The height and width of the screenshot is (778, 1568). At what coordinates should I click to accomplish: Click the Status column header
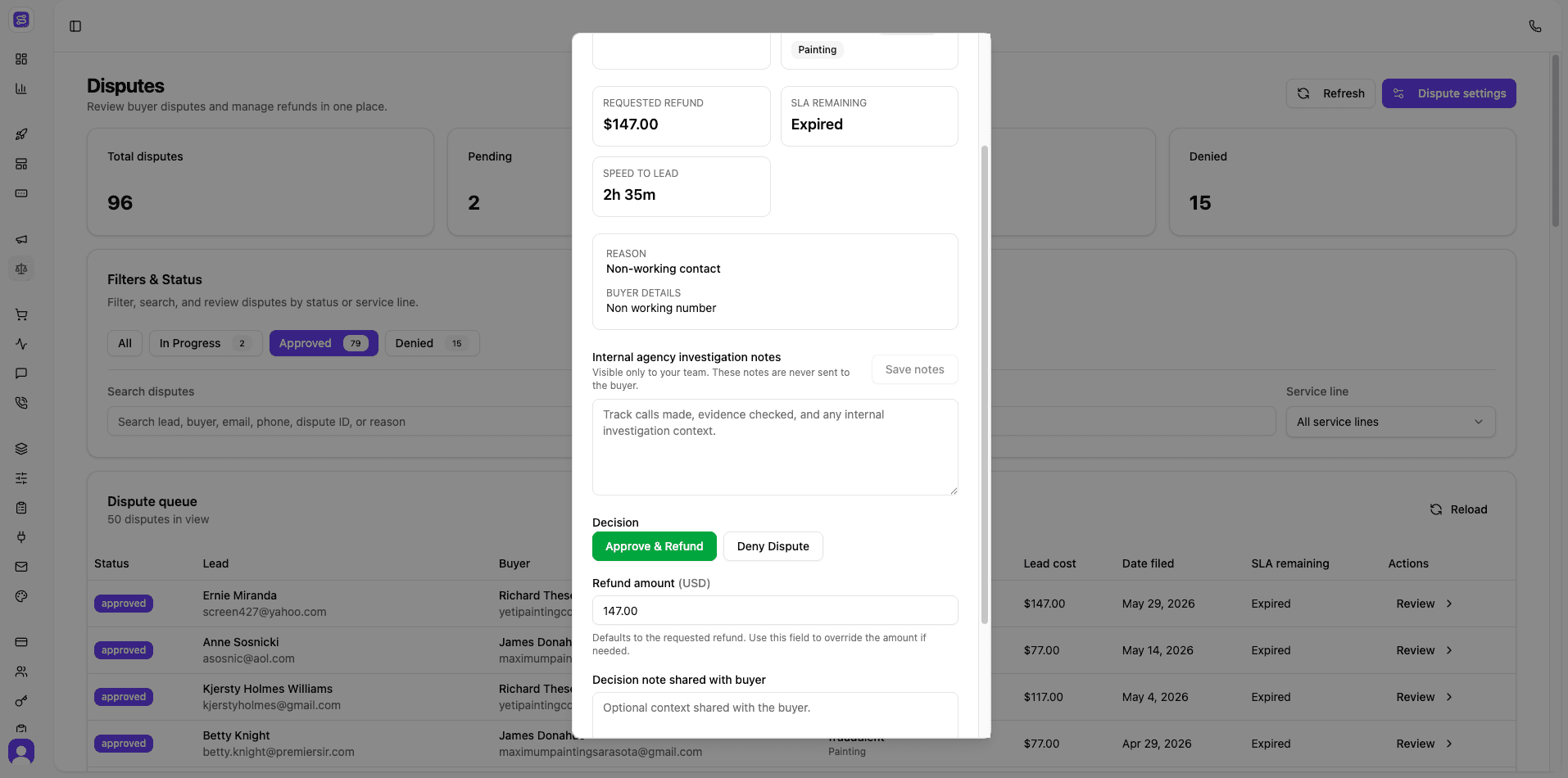tap(111, 563)
